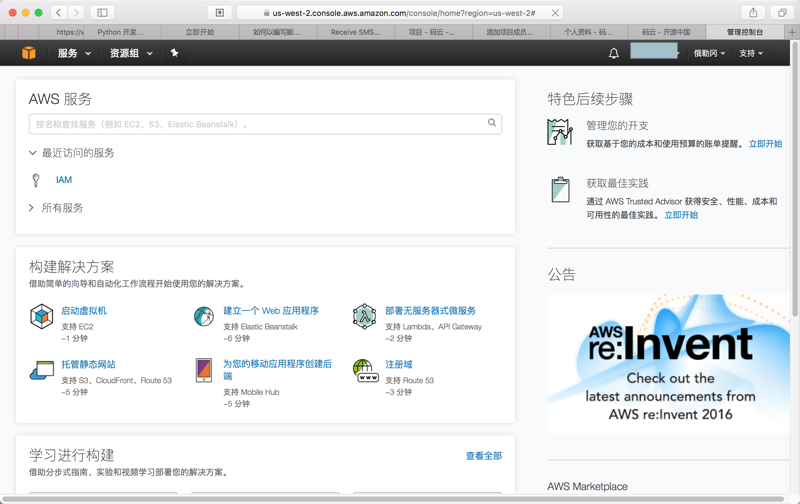This screenshot has width=800, height=504.
Task: Click 立即开始 under 获取最佳实践
Action: (681, 215)
